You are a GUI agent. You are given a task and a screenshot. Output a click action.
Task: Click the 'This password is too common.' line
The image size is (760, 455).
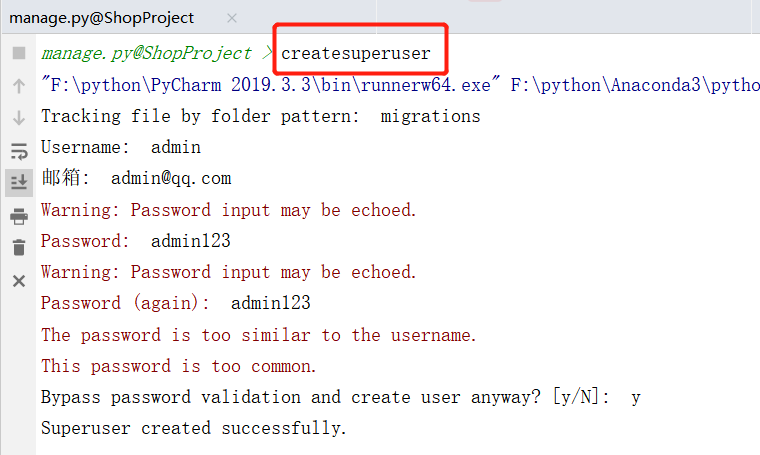178,366
